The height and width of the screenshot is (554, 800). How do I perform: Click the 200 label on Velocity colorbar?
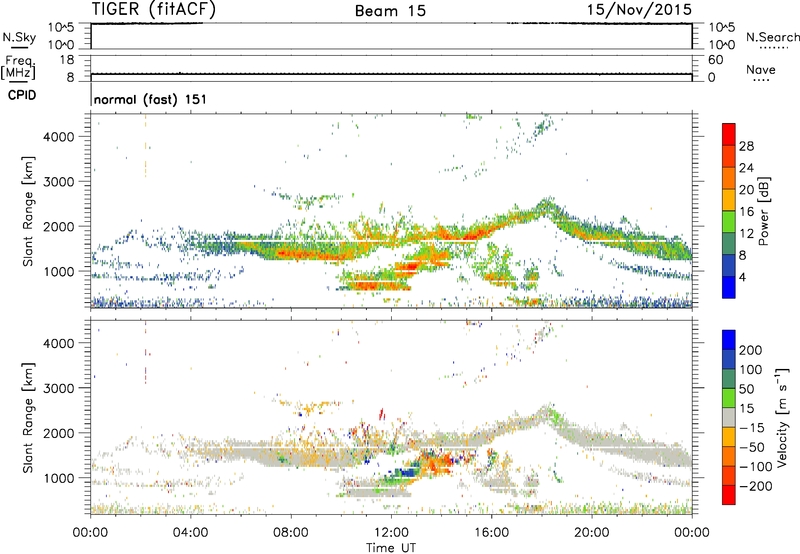(x=751, y=350)
